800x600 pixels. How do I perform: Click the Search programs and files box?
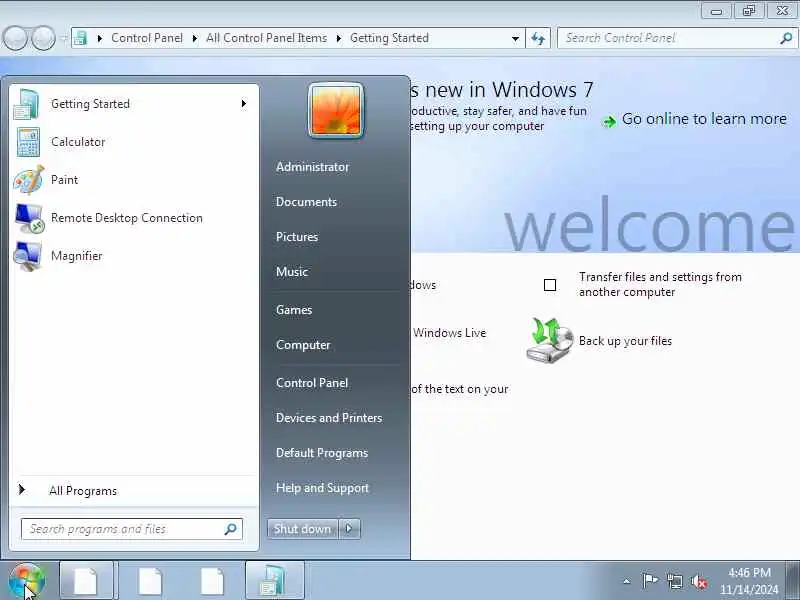pyautogui.click(x=131, y=529)
